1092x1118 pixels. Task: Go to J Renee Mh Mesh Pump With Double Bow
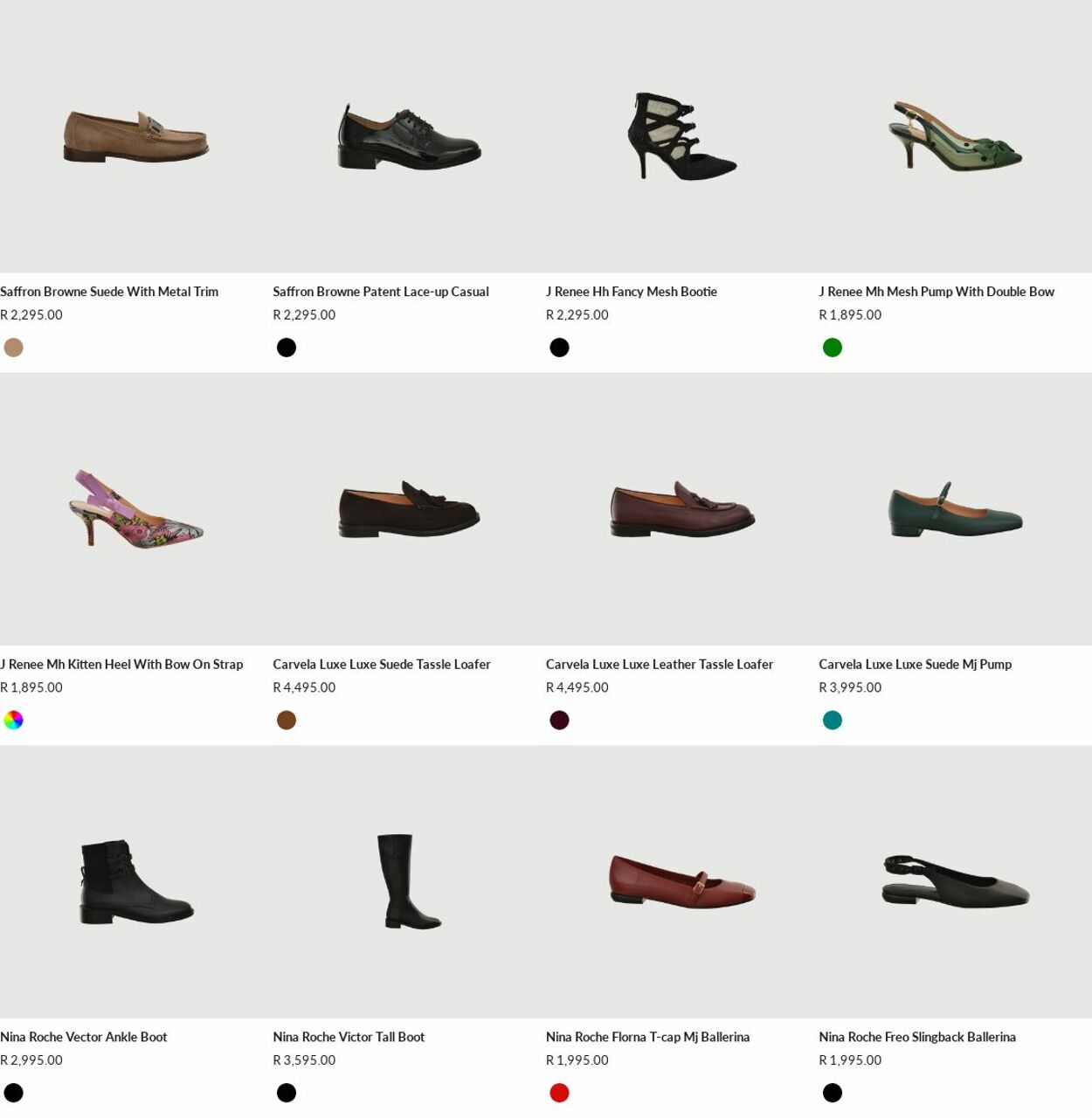click(x=936, y=292)
